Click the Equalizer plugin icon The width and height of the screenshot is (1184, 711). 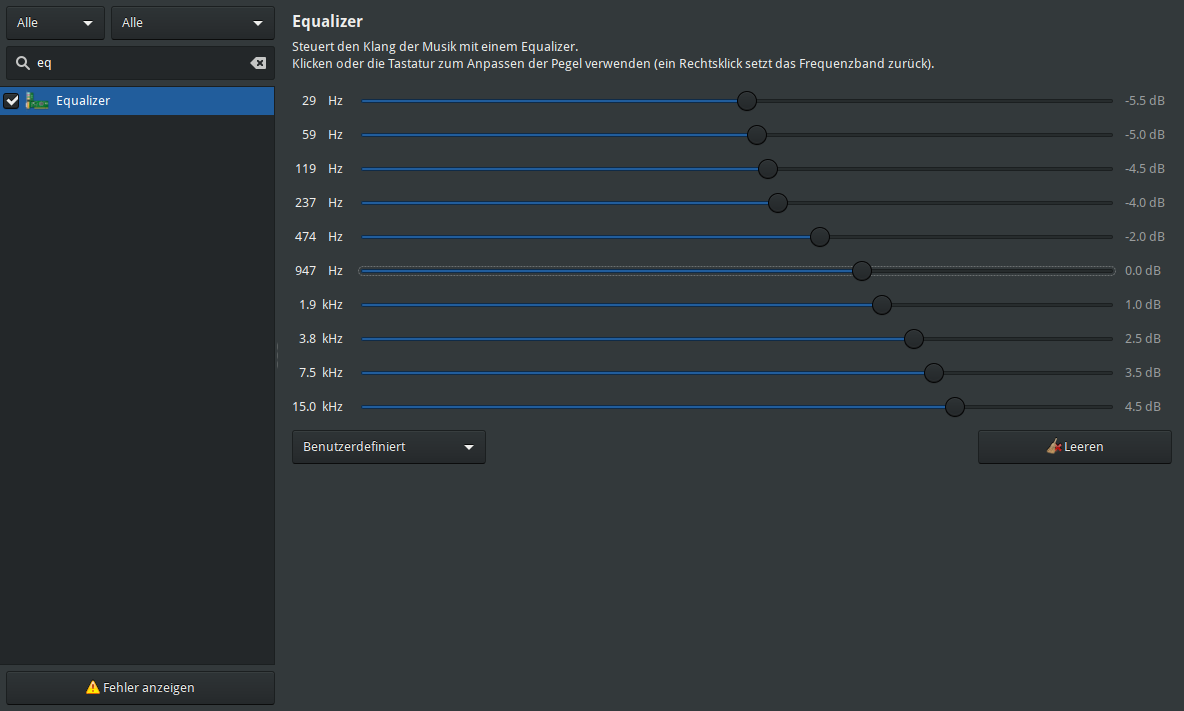click(x=36, y=100)
